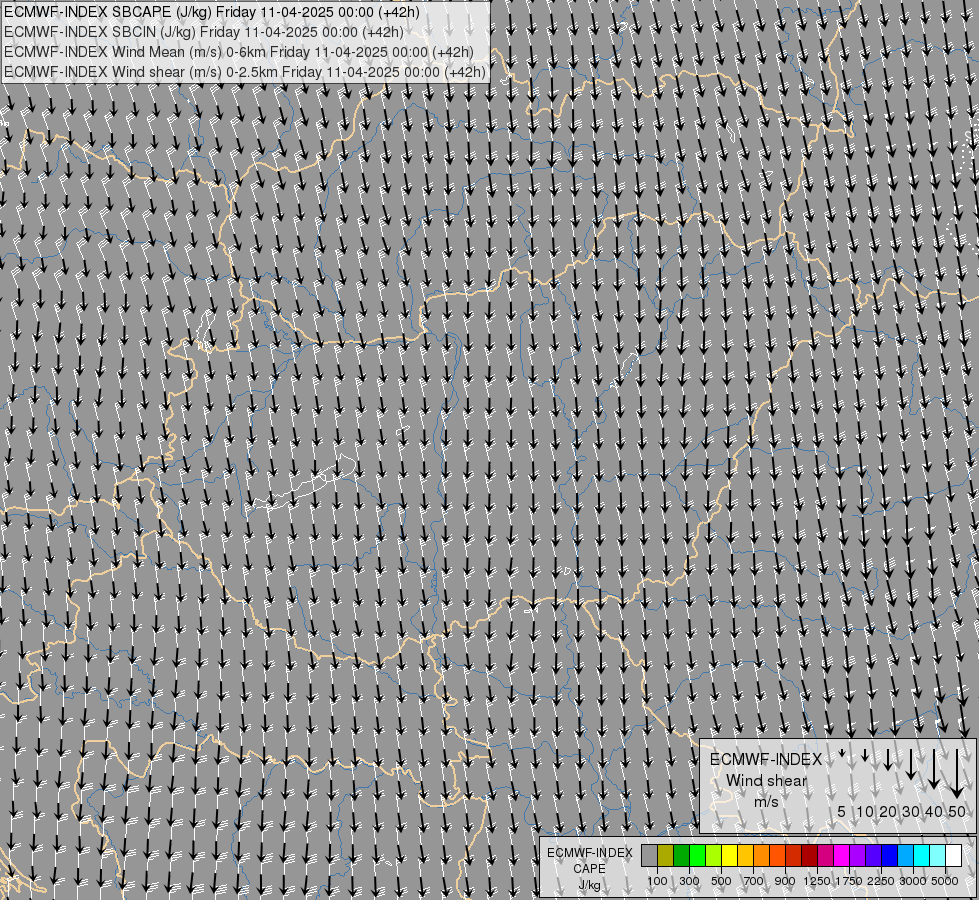This screenshot has width=979, height=900.
Task: Click the 2250 label under the CAPE scale
Action: [x=881, y=881]
